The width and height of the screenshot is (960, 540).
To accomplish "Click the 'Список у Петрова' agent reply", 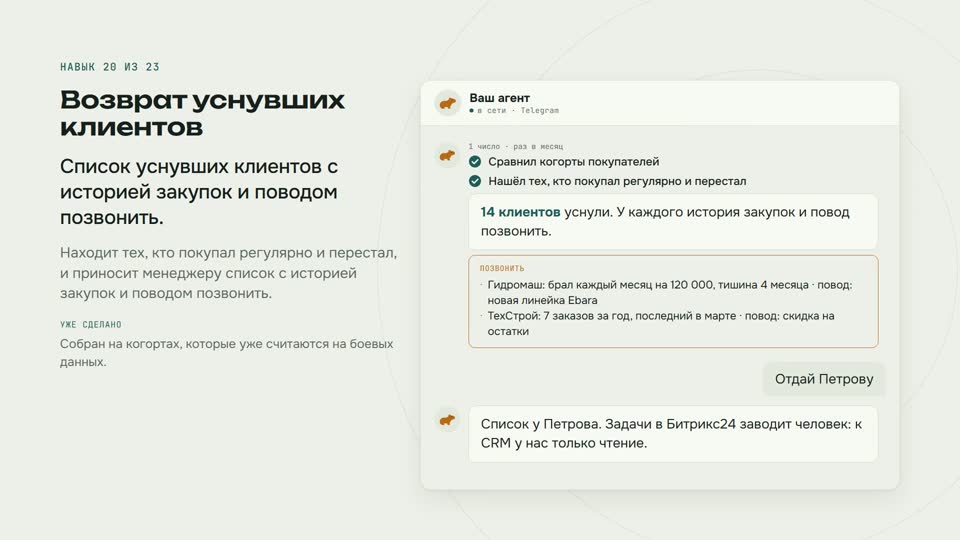I will (x=673, y=433).
